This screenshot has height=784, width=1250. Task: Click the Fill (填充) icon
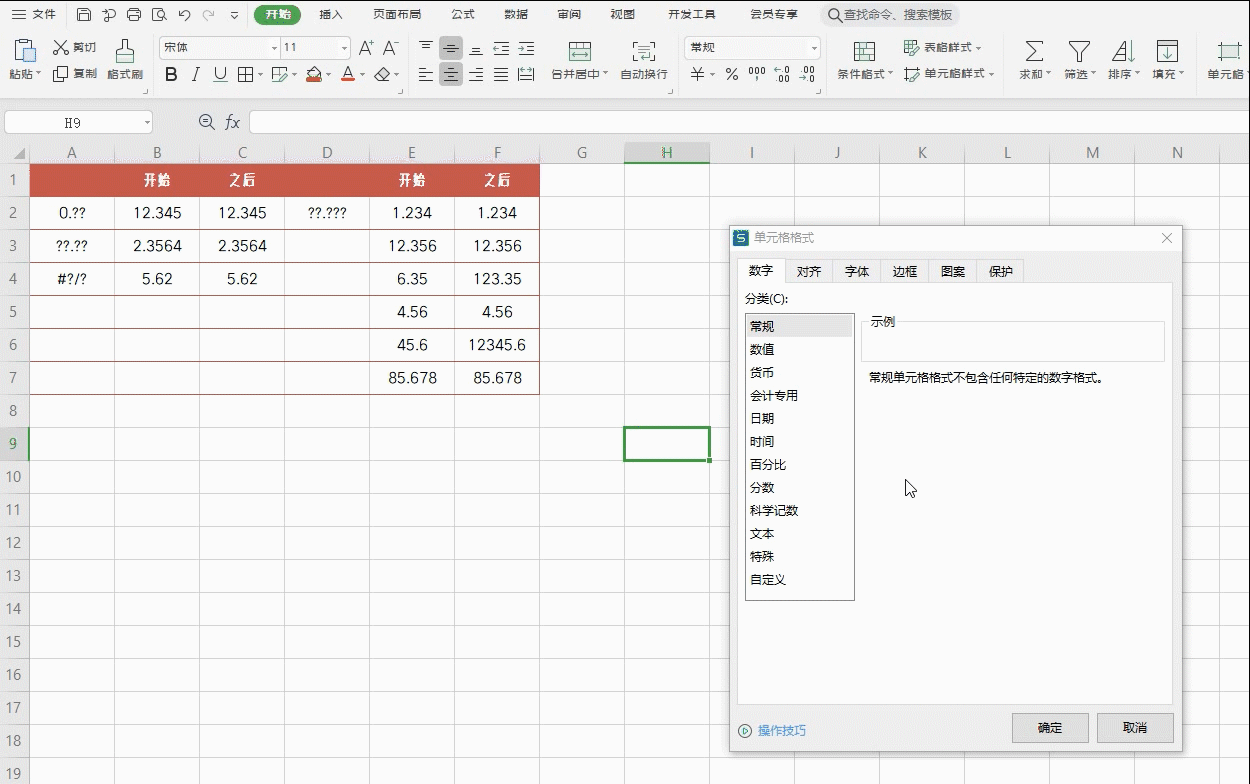click(x=1166, y=57)
